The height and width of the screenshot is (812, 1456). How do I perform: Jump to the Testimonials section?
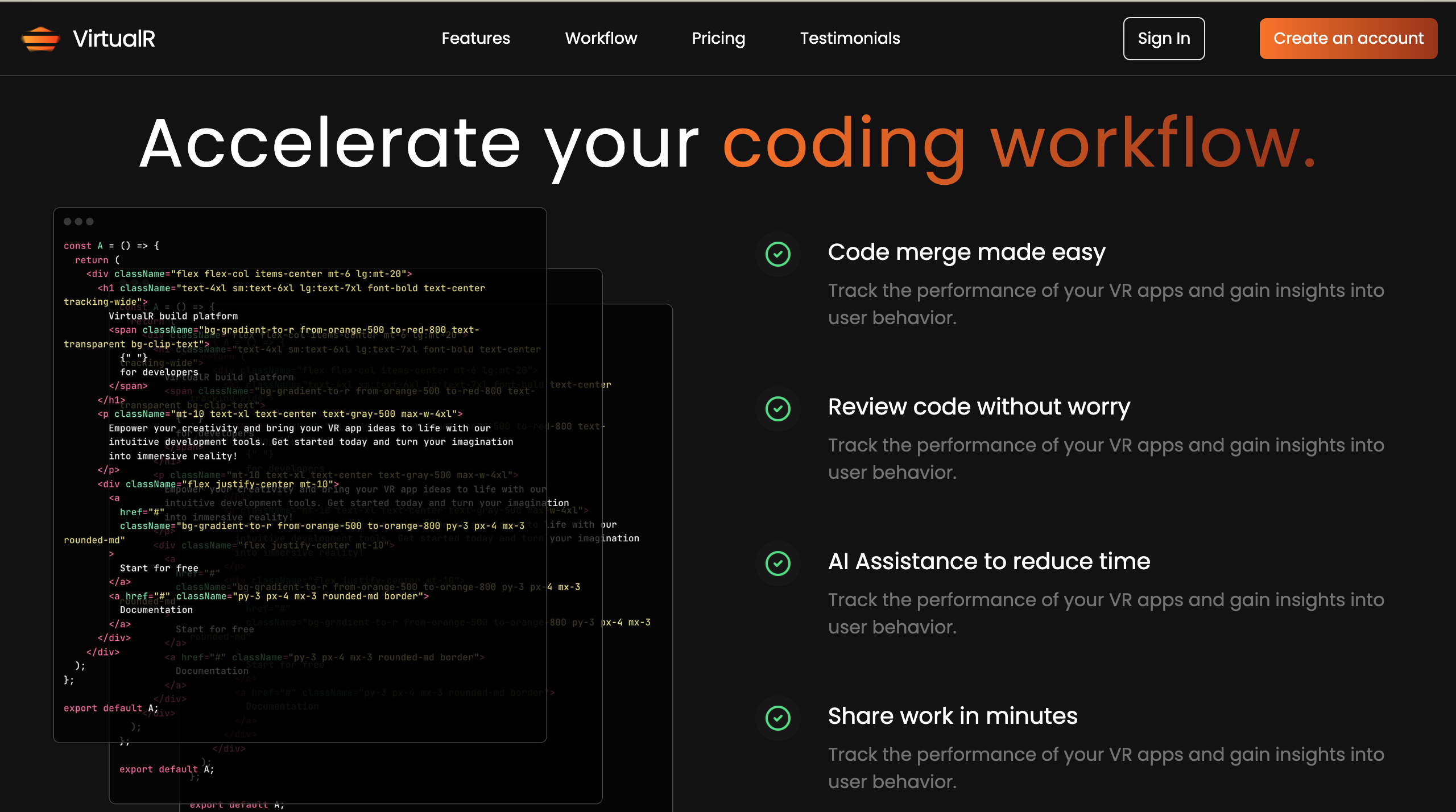coord(850,39)
